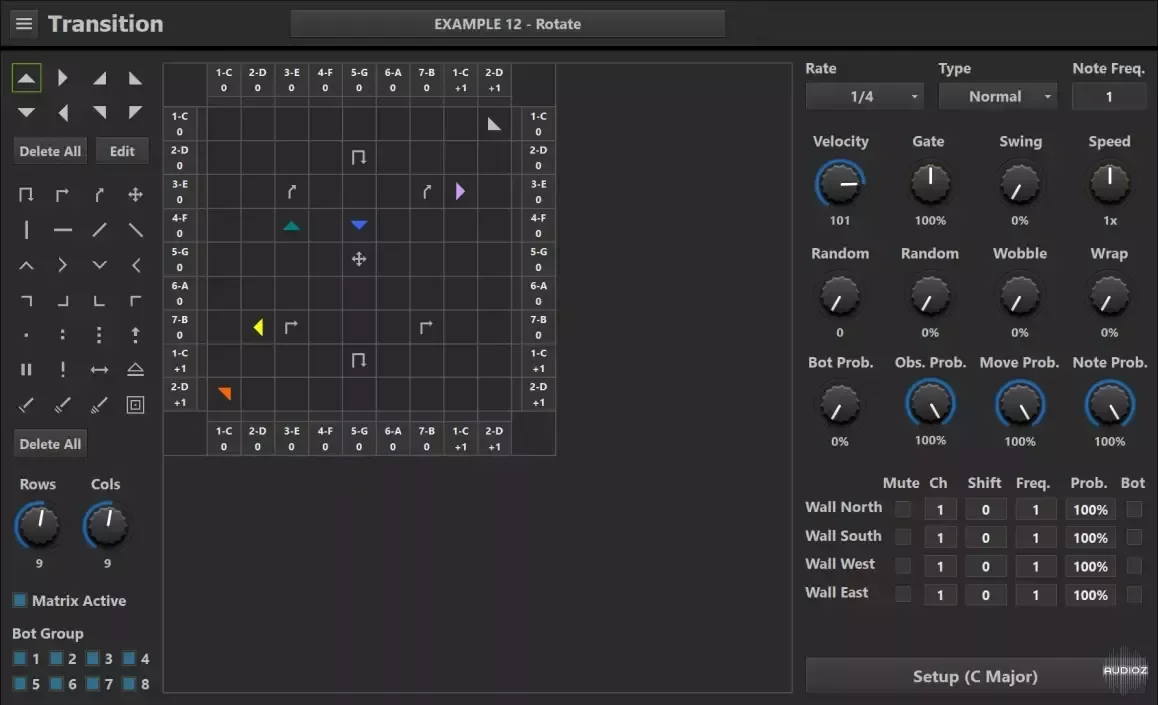1158x705 pixels.
Task: Toggle Bot Group 6 checkbox
Action: pos(56,684)
